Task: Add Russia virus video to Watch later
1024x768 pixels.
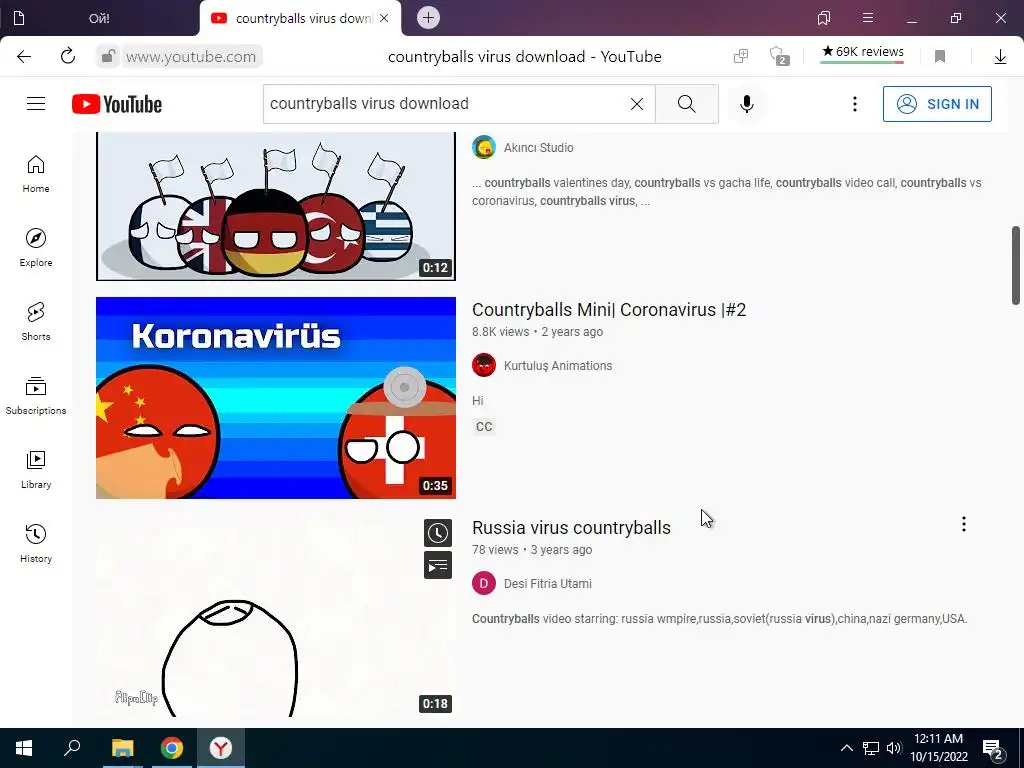Action: tap(438, 533)
